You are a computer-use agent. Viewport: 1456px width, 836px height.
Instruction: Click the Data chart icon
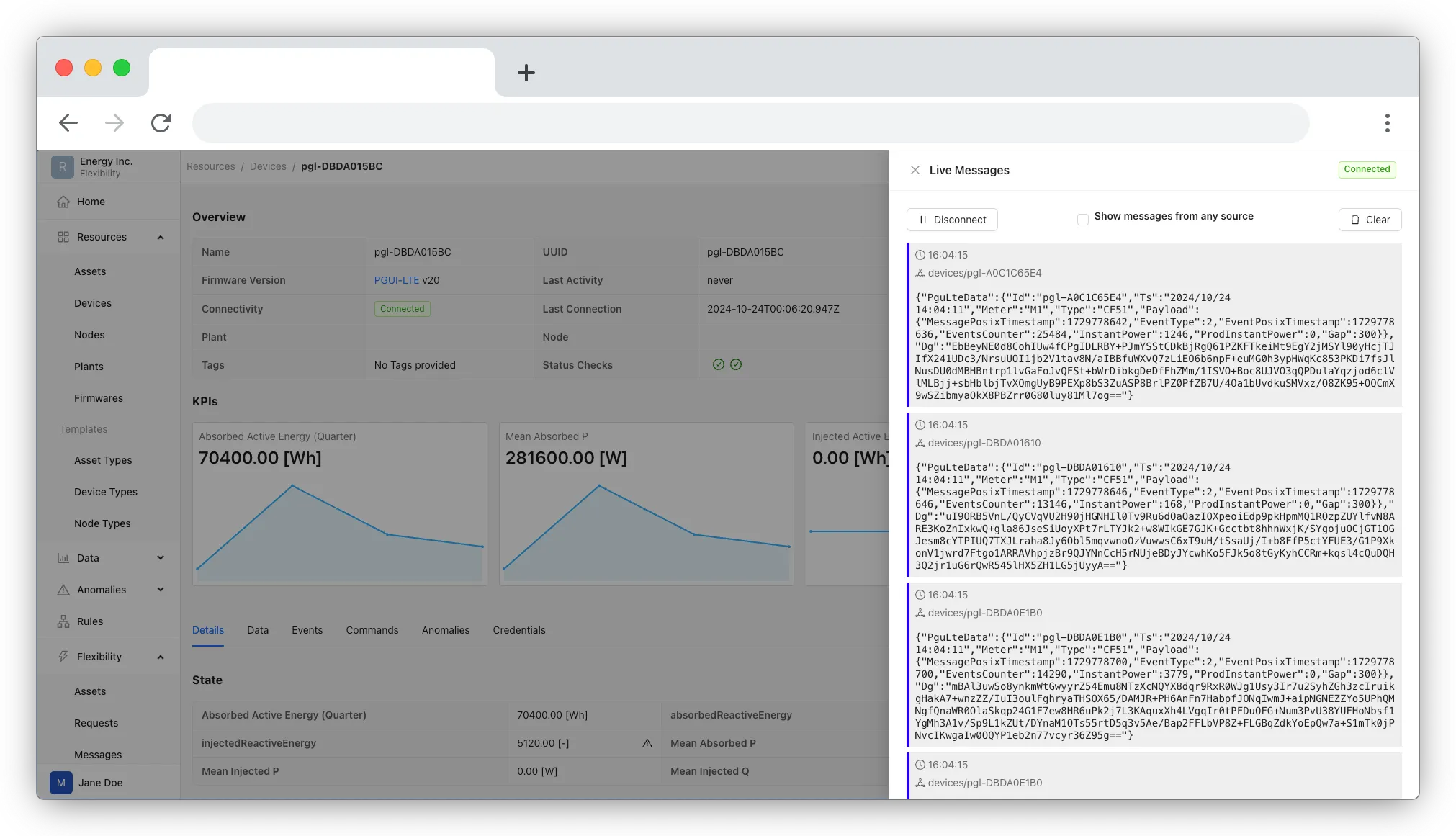(x=63, y=558)
